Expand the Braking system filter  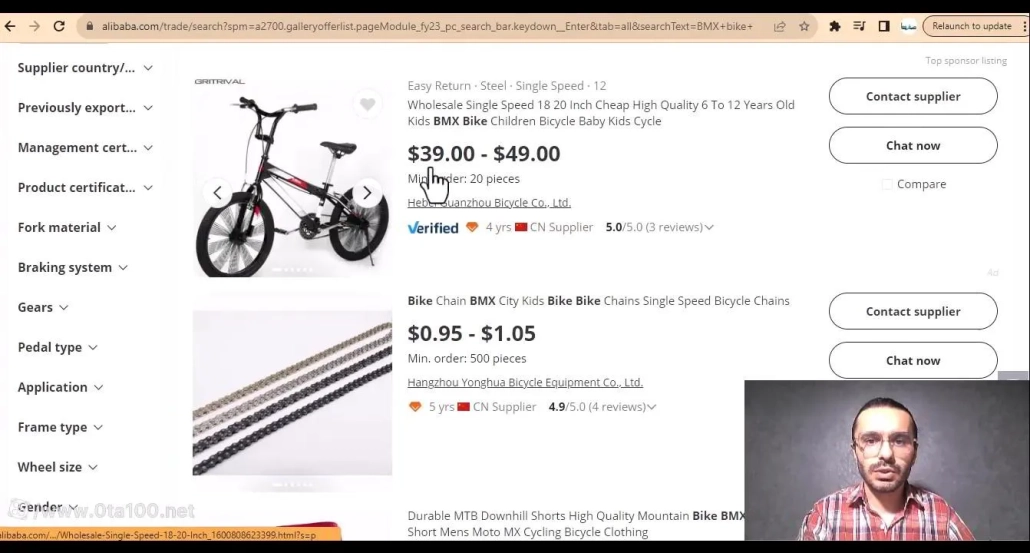(72, 267)
